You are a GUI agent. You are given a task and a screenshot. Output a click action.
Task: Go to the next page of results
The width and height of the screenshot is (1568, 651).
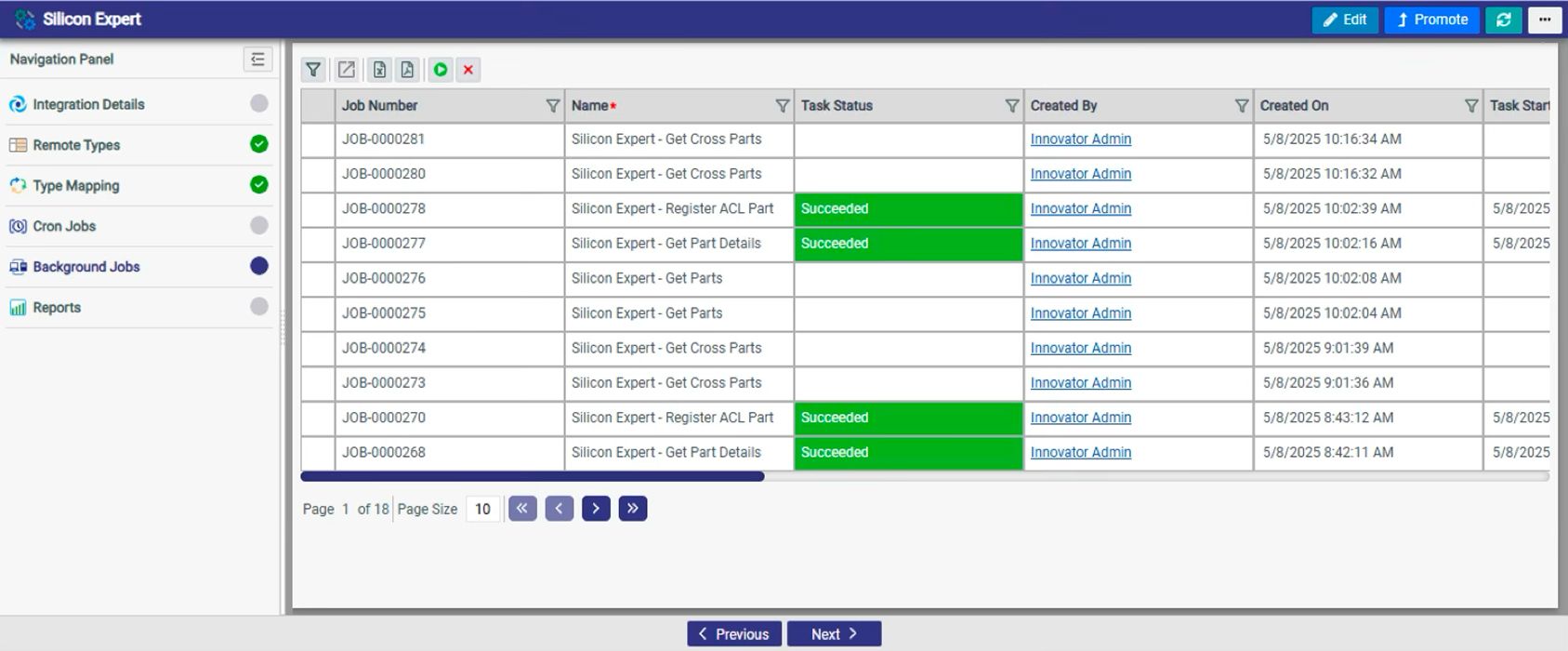coord(596,509)
